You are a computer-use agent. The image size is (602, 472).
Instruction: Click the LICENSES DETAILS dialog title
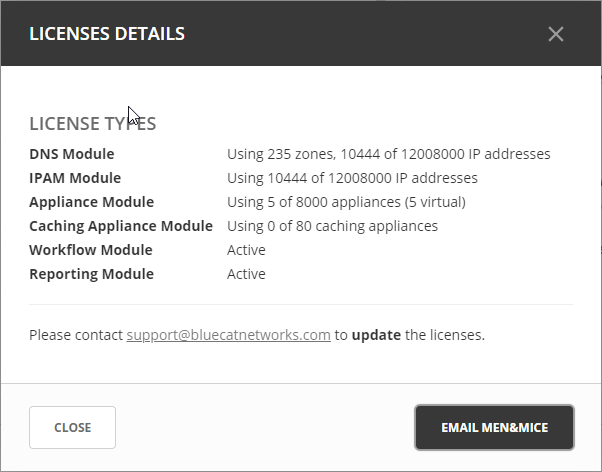coord(107,34)
